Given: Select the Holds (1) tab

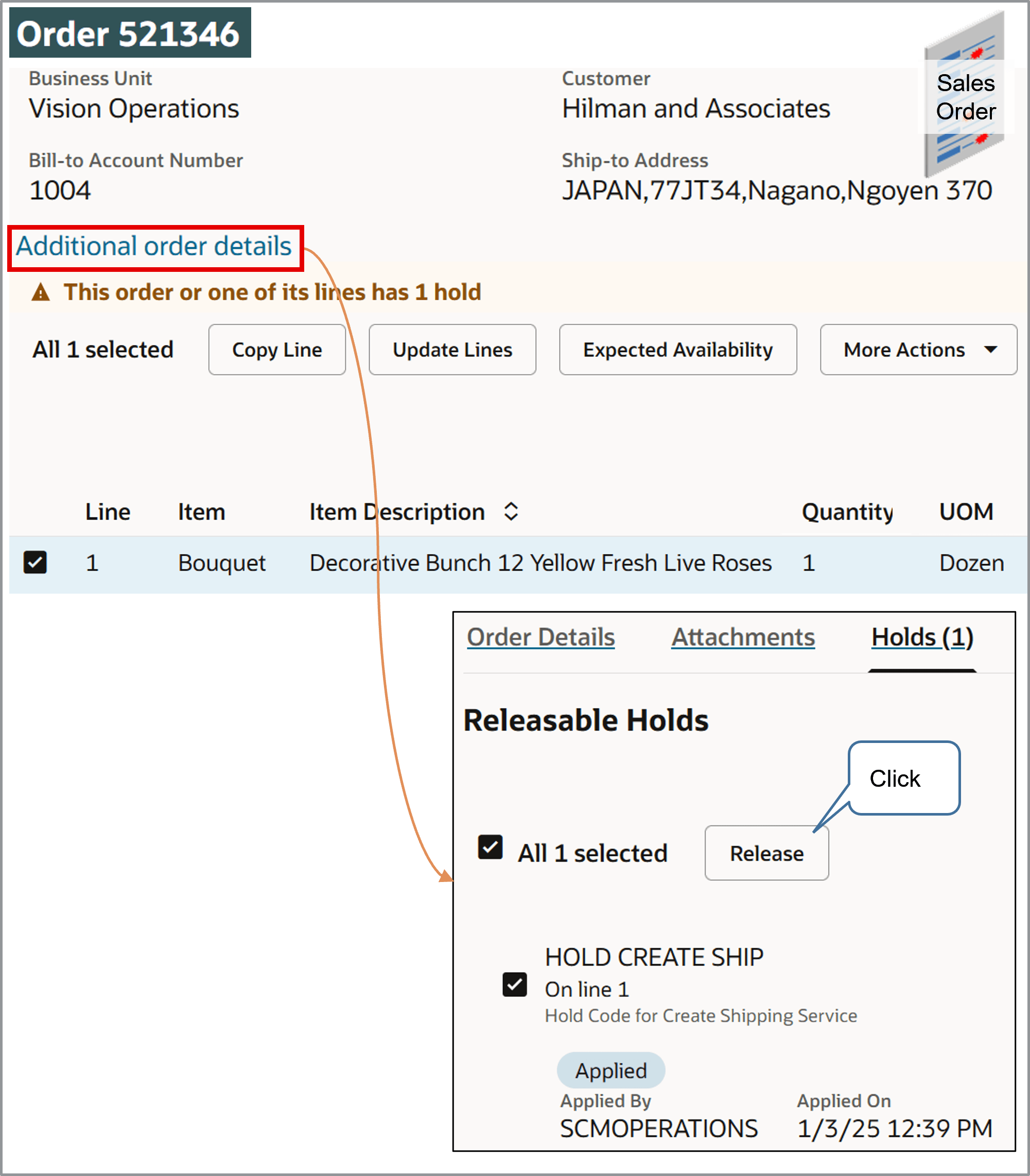Looking at the screenshot, I should (921, 637).
